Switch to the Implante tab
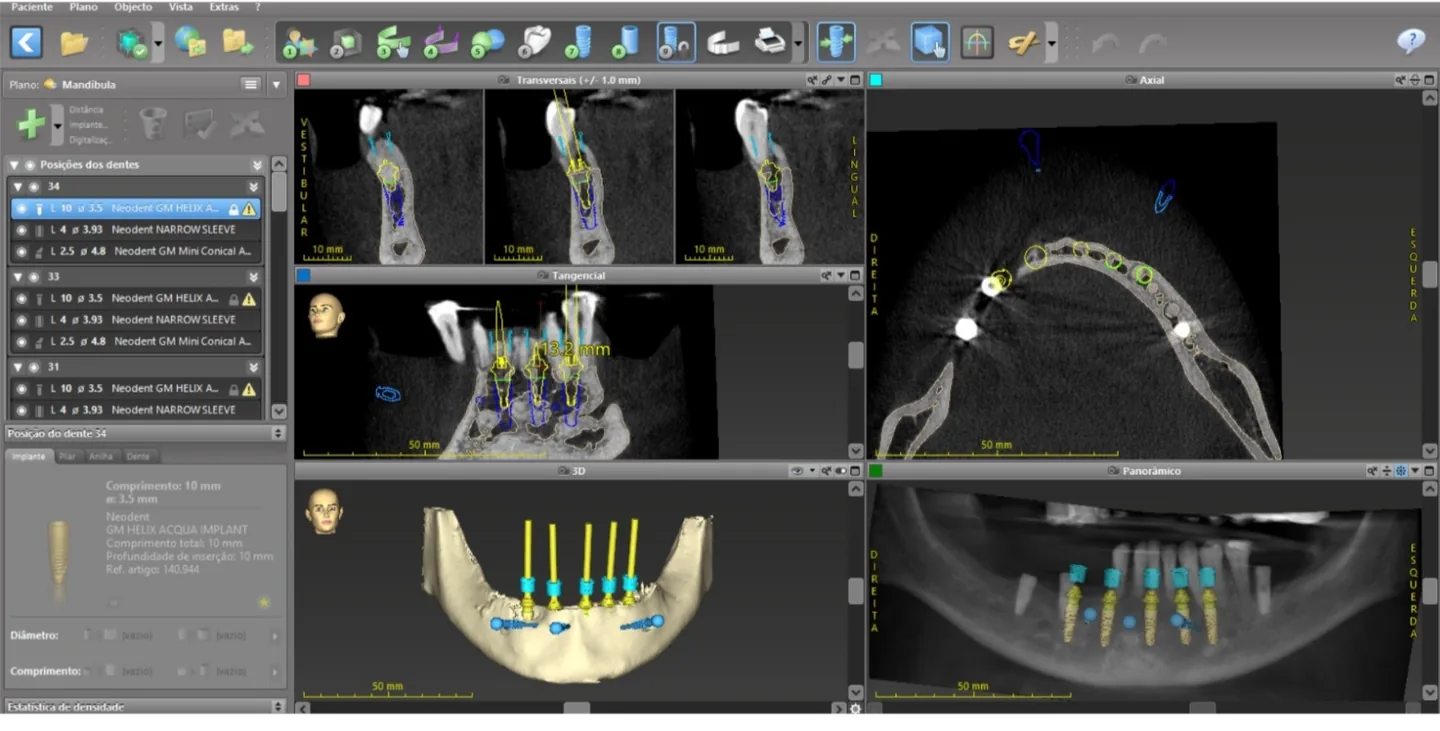Image resolution: width=1440 pixels, height=731 pixels. point(29,456)
